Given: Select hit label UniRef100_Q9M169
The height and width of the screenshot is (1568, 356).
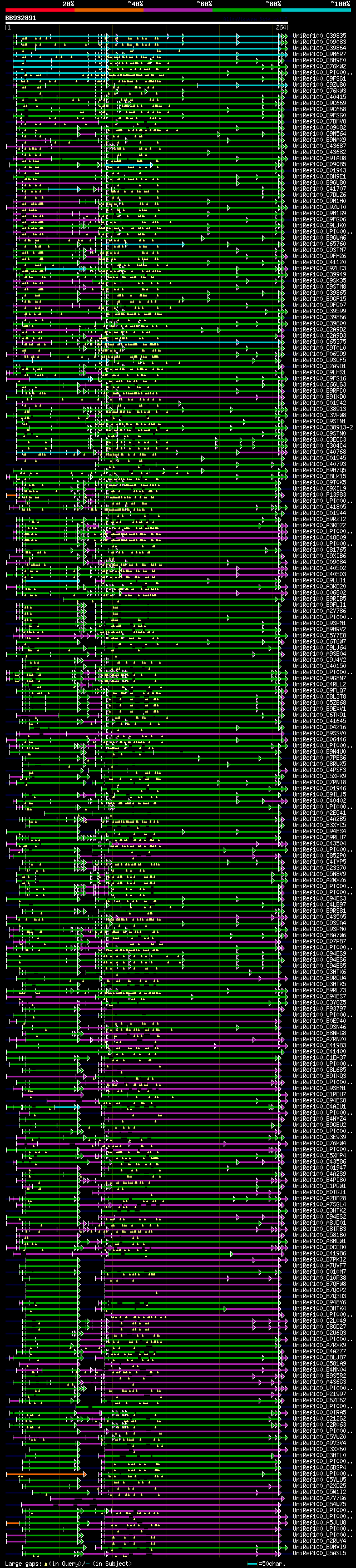Looking at the screenshot, I should tap(319, 213).
